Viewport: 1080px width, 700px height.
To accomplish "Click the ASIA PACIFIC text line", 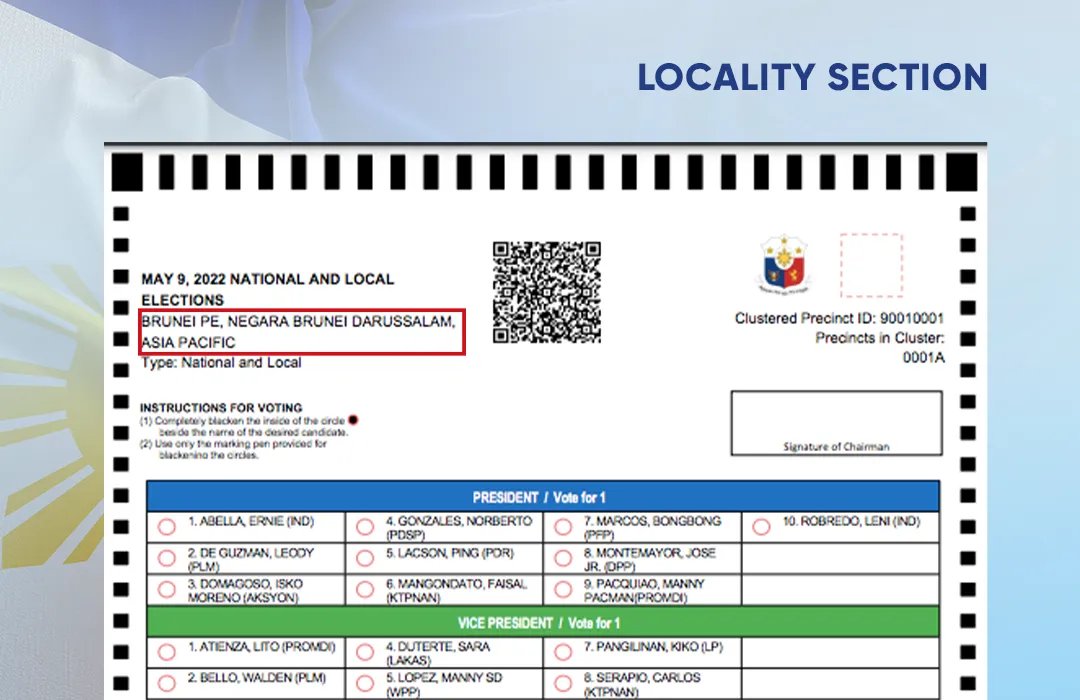I will click(188, 342).
